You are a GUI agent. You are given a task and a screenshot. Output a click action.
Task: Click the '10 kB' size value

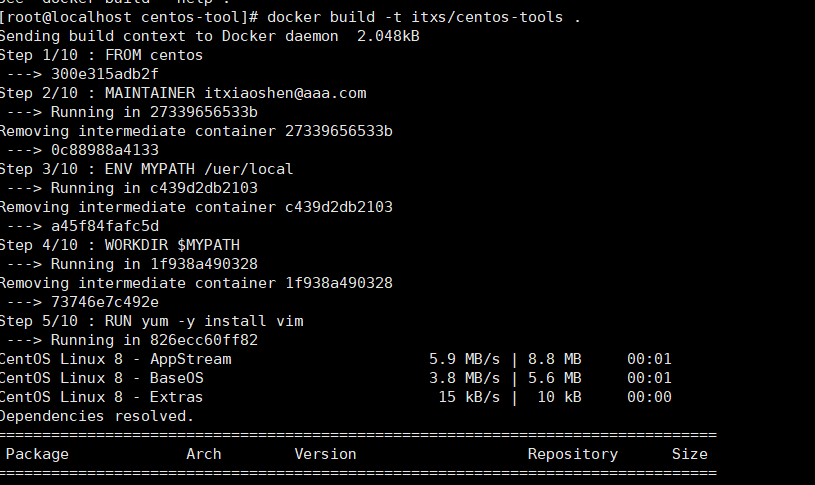pyautogui.click(x=559, y=397)
